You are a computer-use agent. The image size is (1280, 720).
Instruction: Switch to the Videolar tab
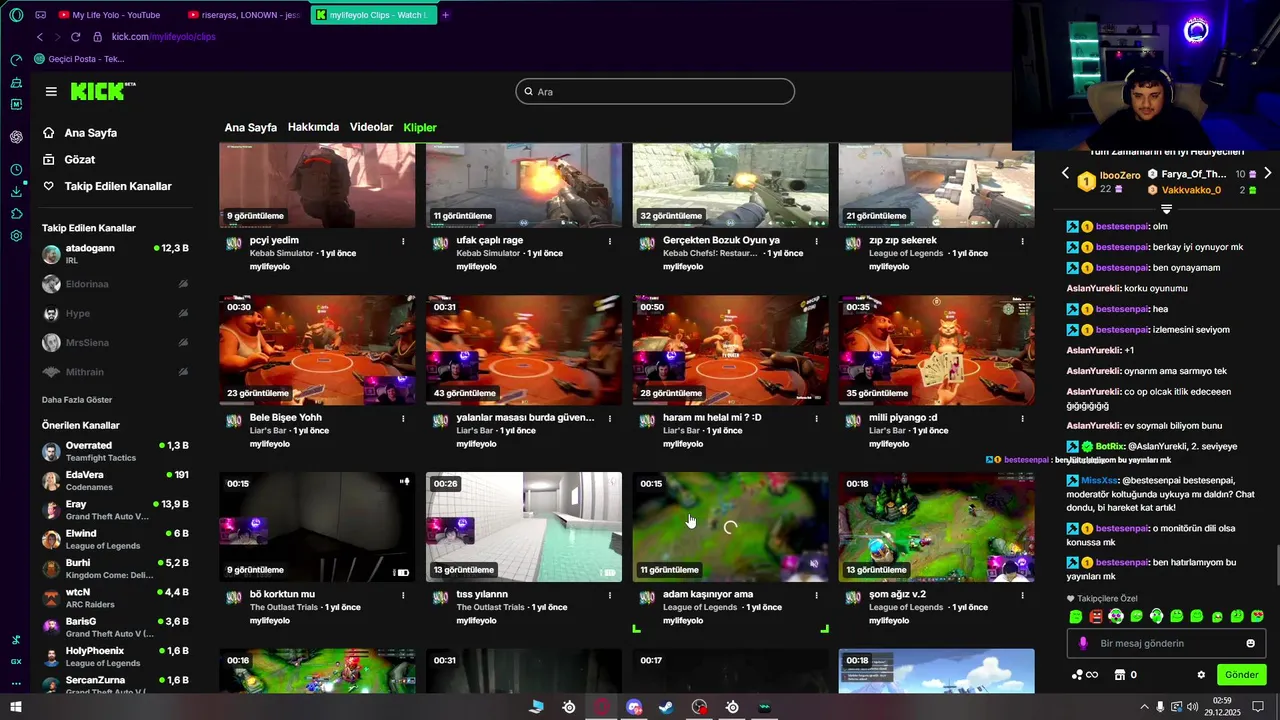click(371, 127)
